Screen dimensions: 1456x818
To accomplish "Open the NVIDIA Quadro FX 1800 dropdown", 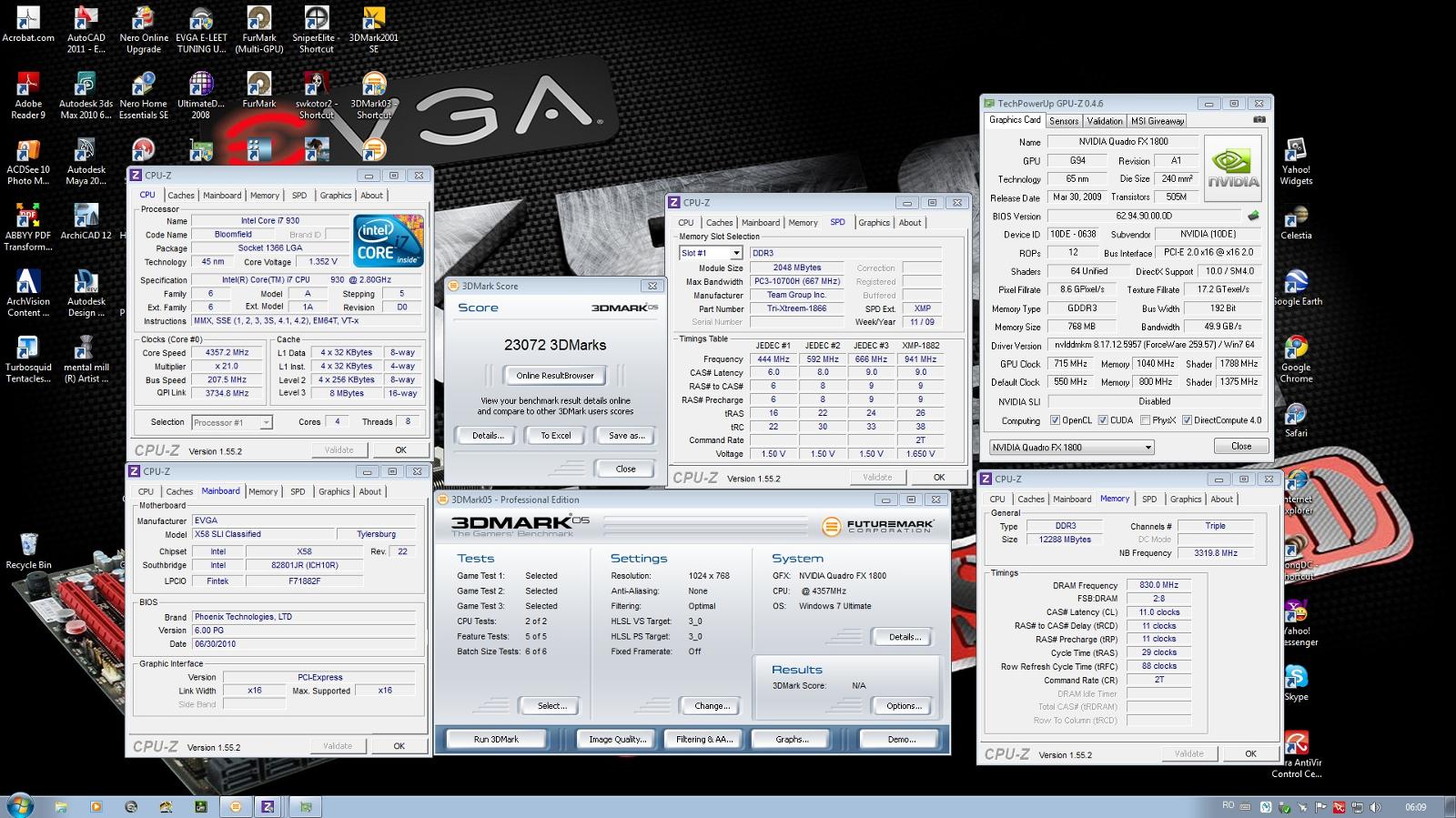I will coord(1072,447).
